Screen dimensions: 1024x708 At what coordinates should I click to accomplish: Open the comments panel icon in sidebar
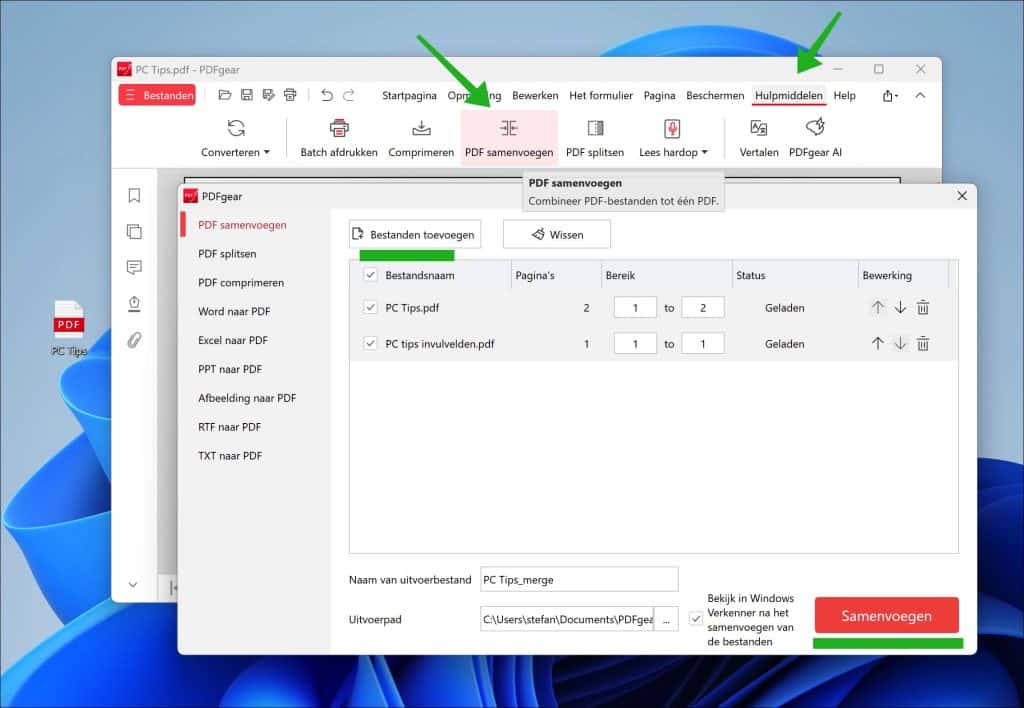click(x=135, y=267)
